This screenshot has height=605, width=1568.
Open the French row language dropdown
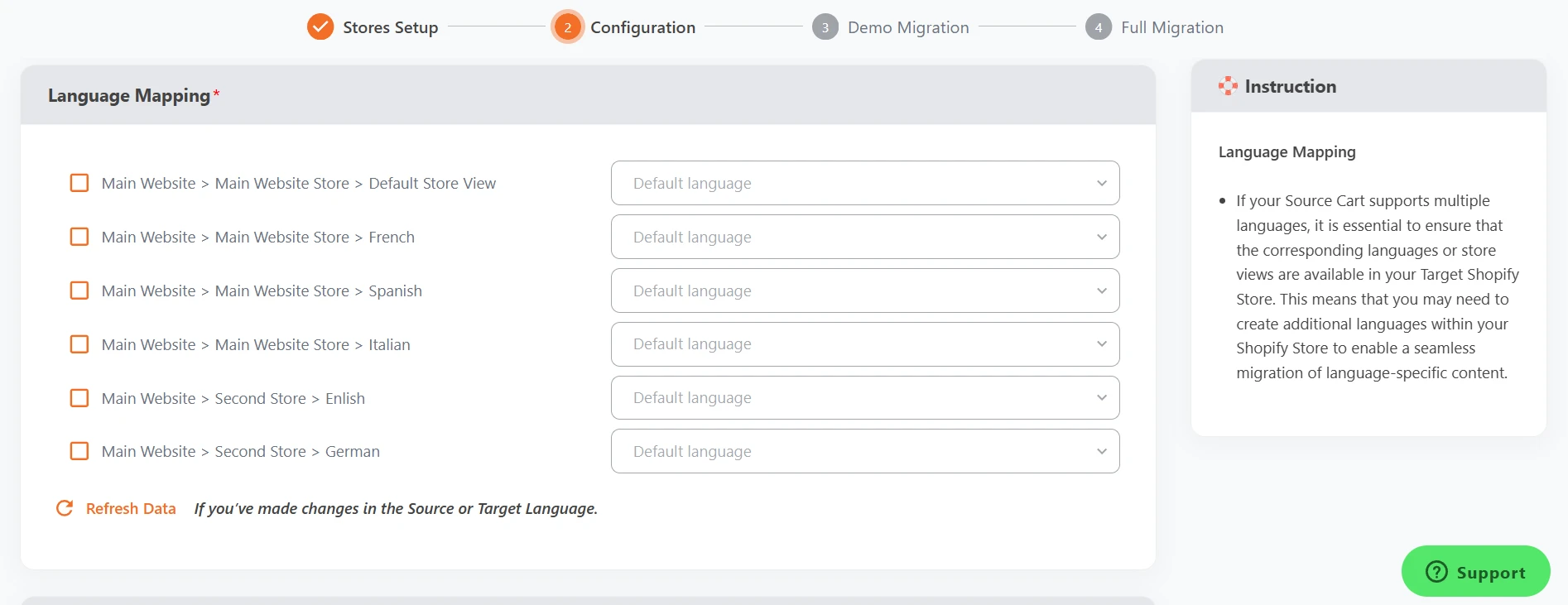[865, 237]
